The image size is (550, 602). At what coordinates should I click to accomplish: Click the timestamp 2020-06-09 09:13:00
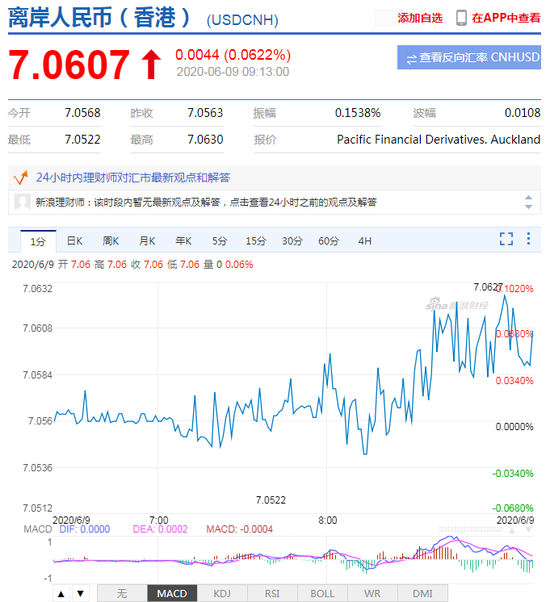point(233,72)
